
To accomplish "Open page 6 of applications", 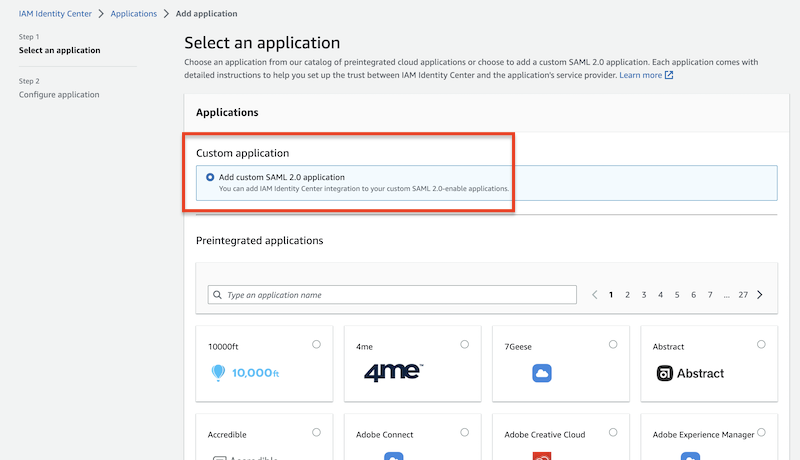I will [x=693, y=295].
